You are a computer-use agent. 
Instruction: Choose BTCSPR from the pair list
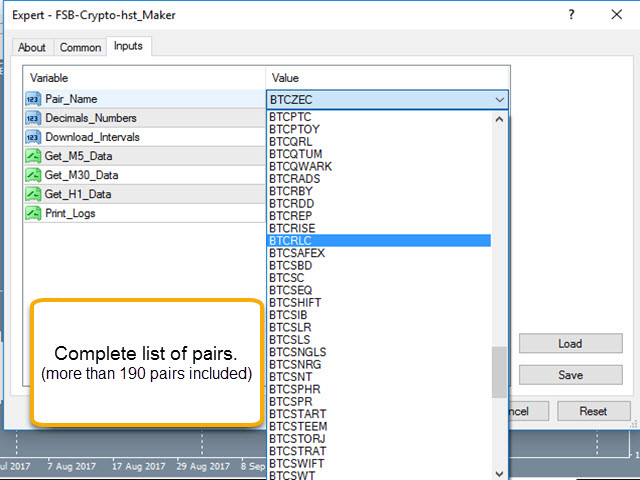pos(379,402)
